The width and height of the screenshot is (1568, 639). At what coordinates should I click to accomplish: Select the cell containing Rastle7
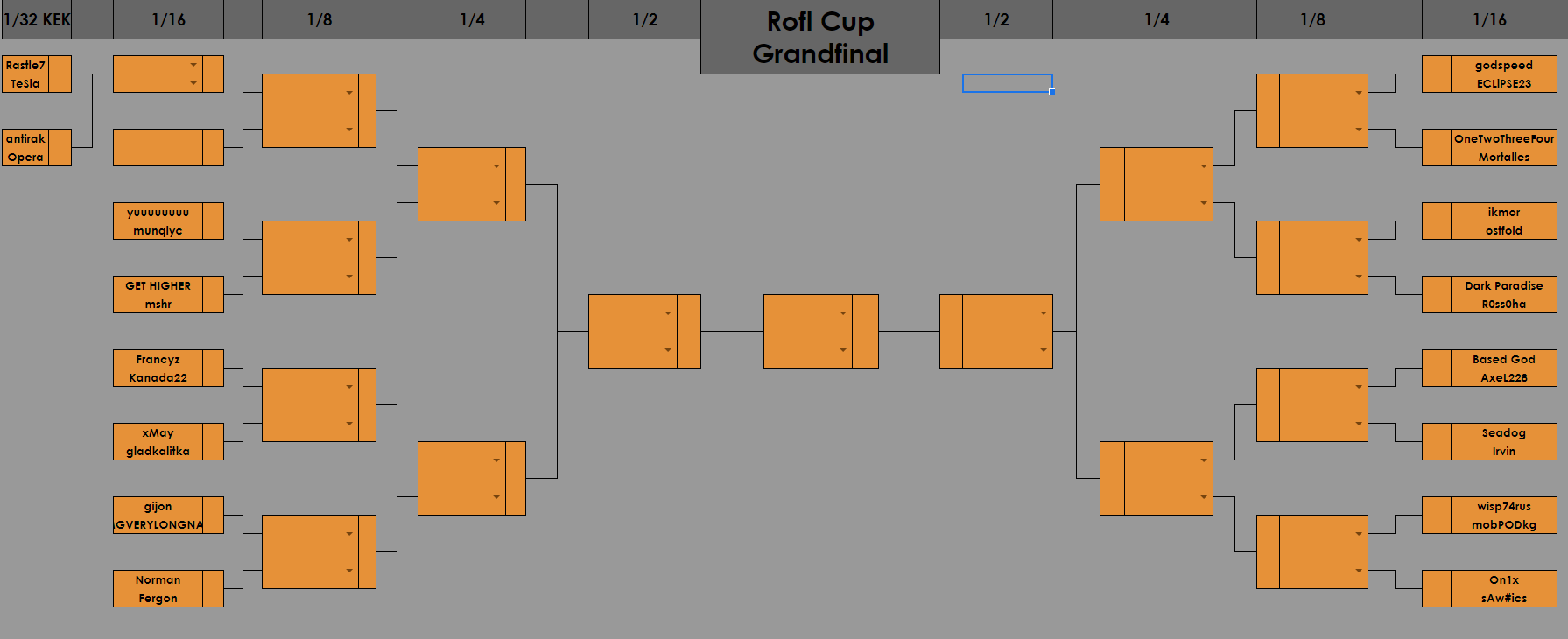point(25,65)
